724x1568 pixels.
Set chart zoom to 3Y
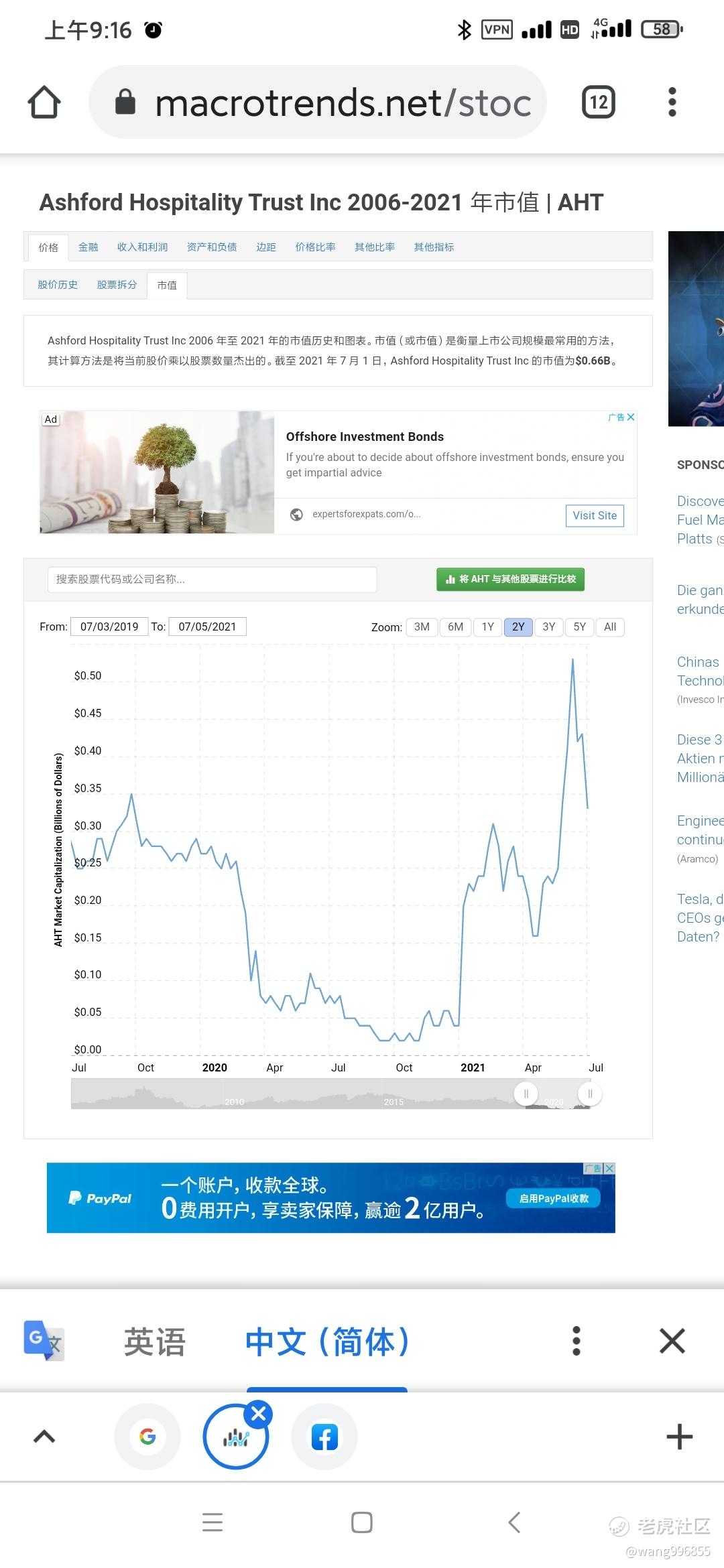tap(549, 627)
